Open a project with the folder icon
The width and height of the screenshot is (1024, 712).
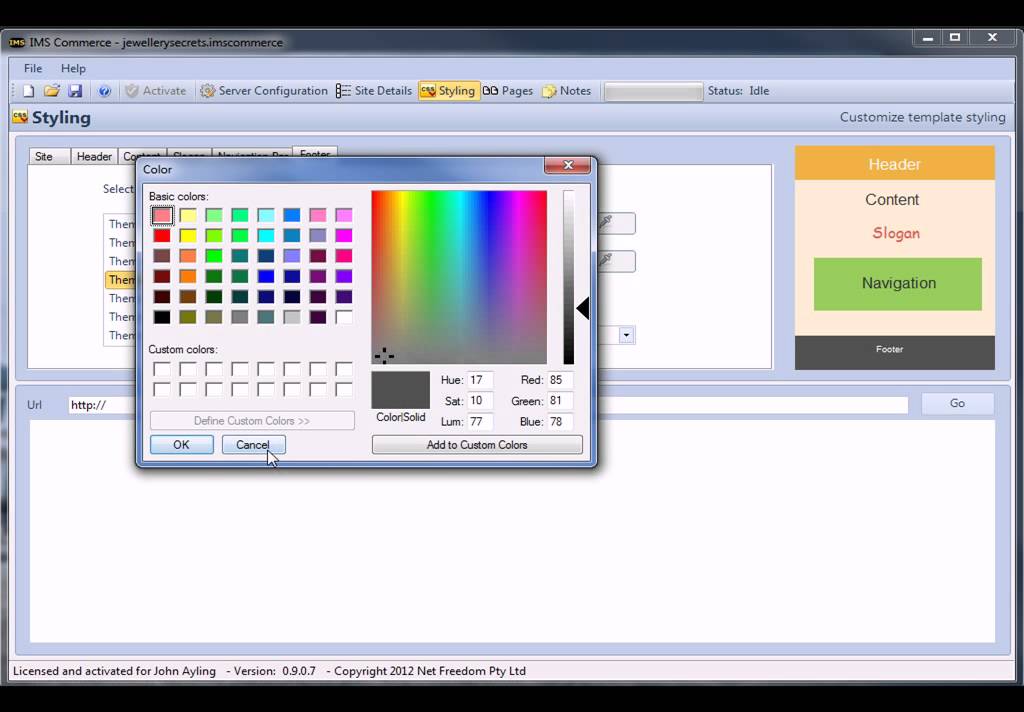coord(52,91)
